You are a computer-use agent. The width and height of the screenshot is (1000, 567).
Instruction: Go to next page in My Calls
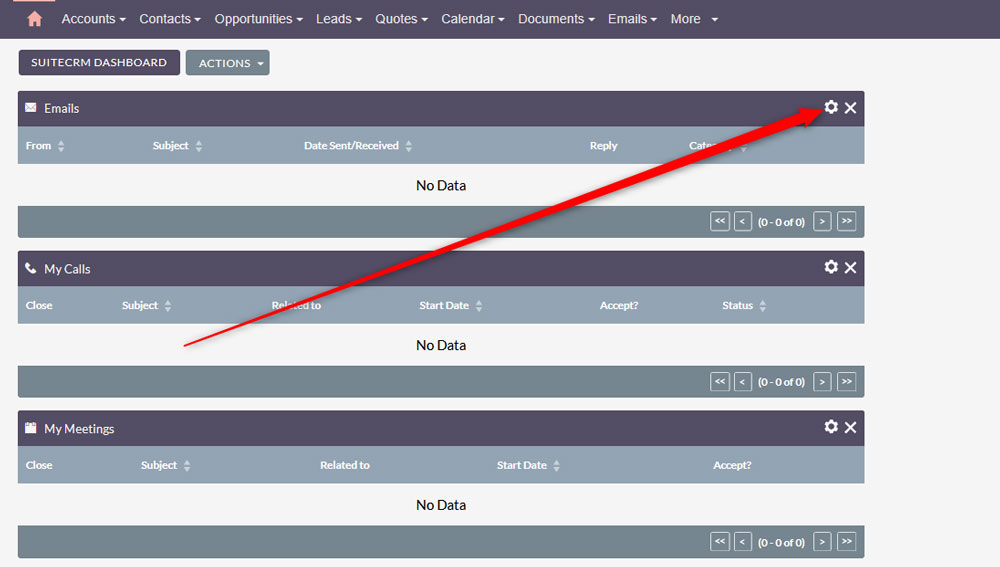[822, 381]
